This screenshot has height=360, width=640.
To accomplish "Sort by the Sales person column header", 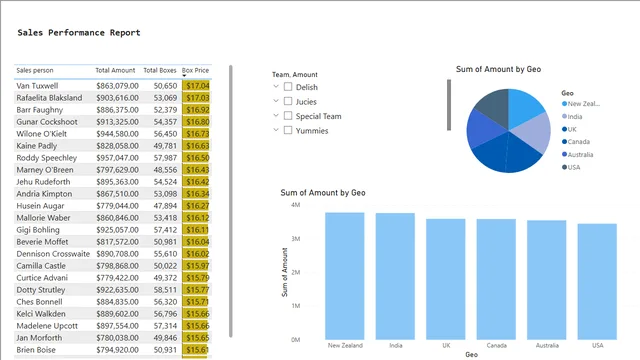I will pos(35,70).
